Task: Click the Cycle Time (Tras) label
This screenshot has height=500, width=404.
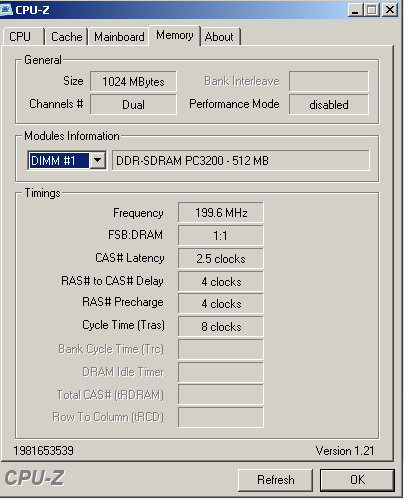Action: tap(123, 325)
